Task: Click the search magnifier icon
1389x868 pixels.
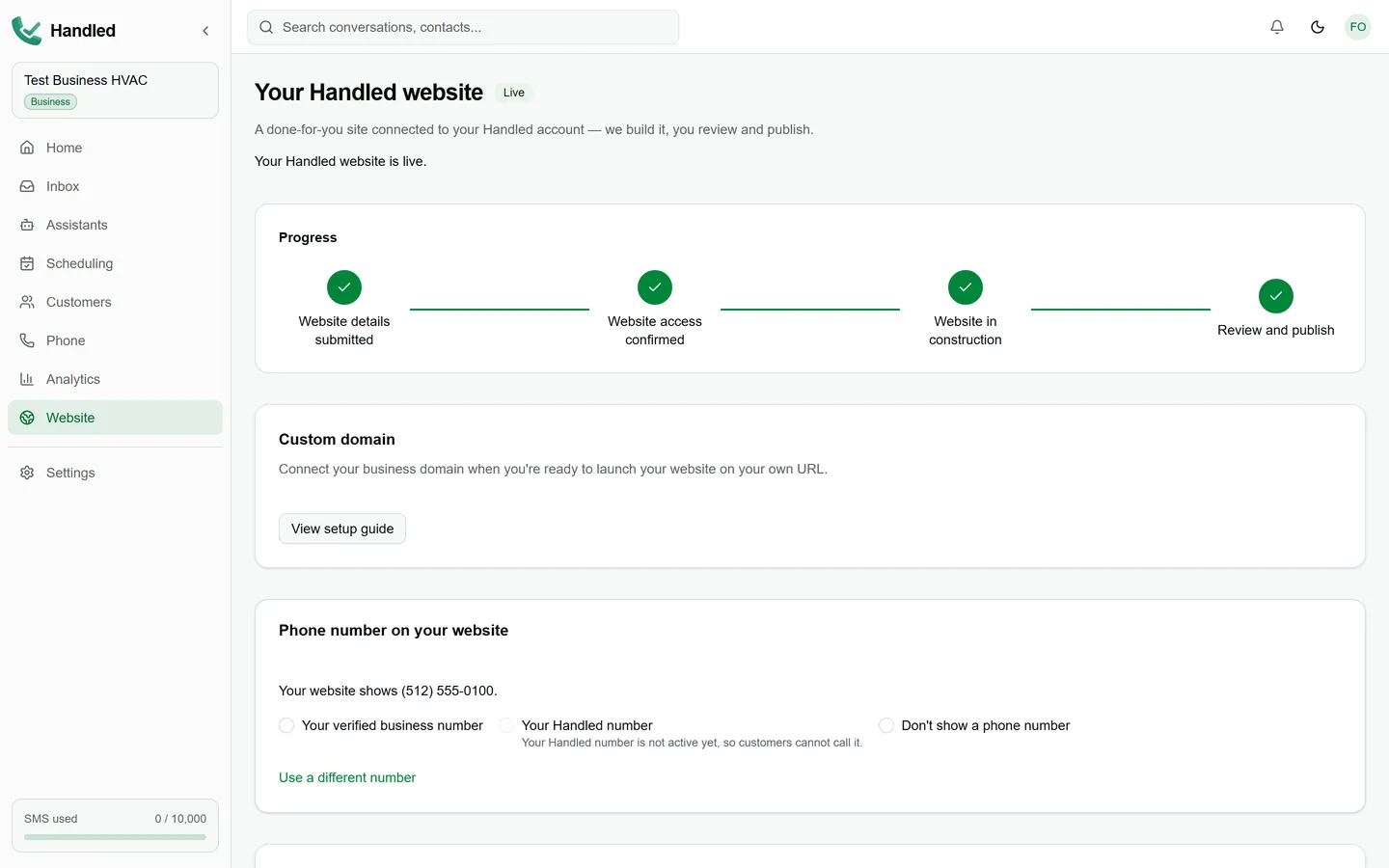Action: click(x=266, y=27)
